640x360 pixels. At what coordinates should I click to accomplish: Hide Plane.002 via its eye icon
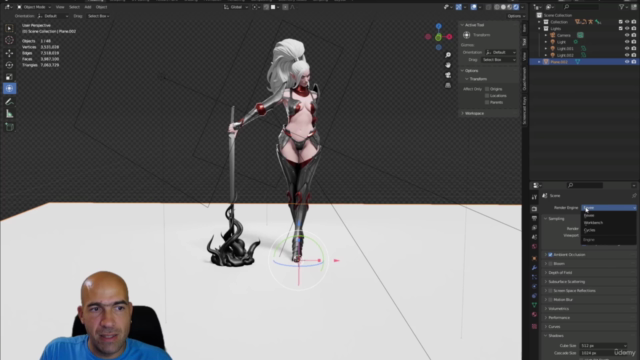pos(627,62)
